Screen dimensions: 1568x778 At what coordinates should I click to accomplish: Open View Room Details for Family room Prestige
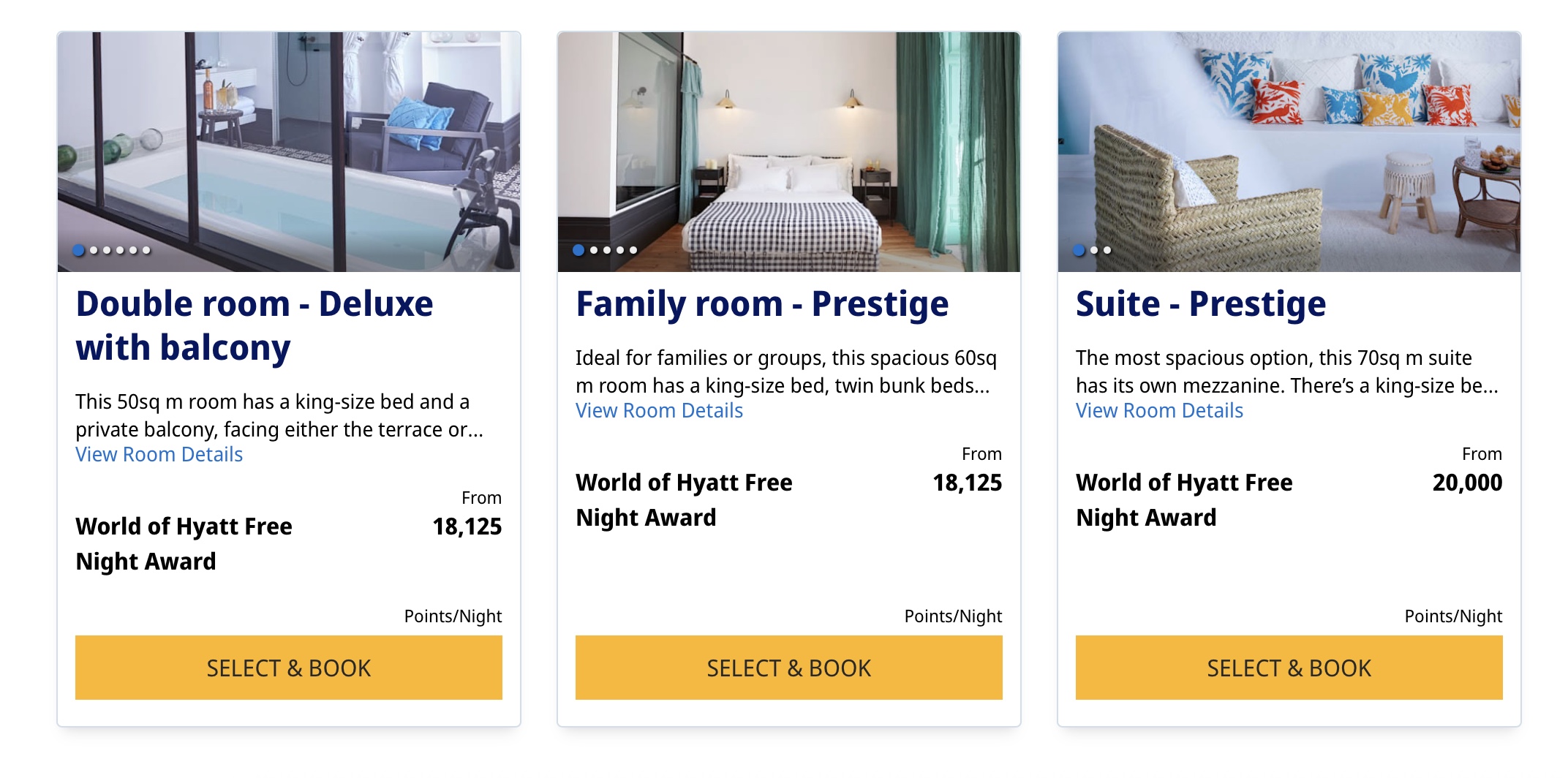(x=659, y=410)
